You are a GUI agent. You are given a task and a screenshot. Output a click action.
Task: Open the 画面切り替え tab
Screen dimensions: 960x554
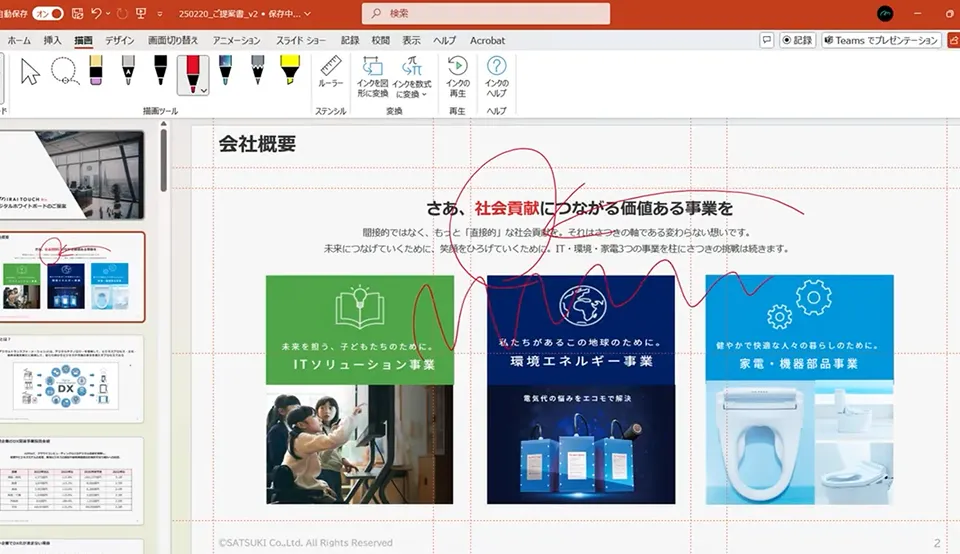coord(173,40)
